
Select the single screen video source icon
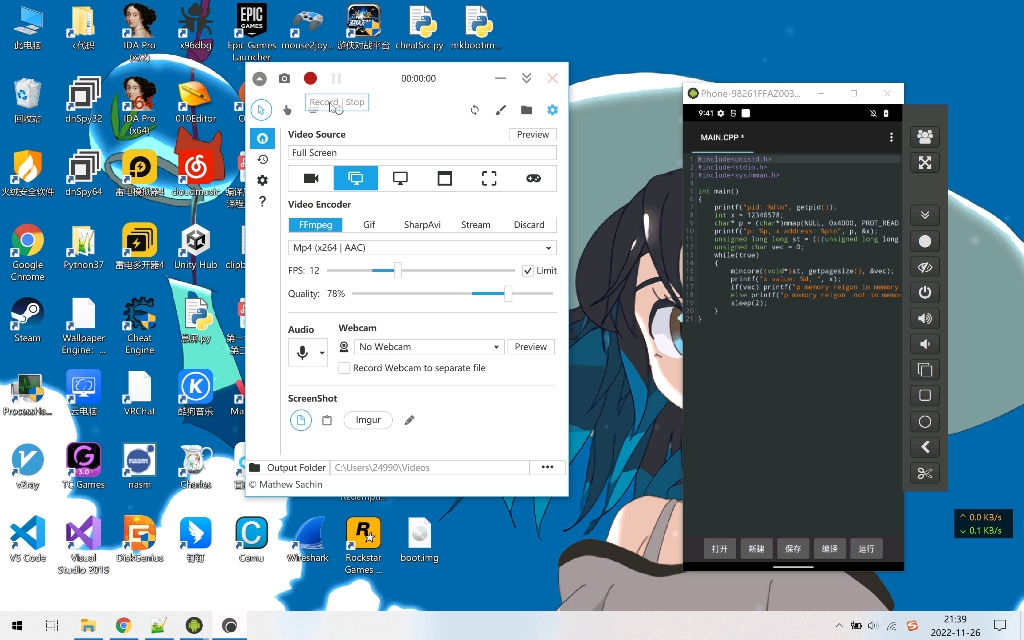(400, 178)
